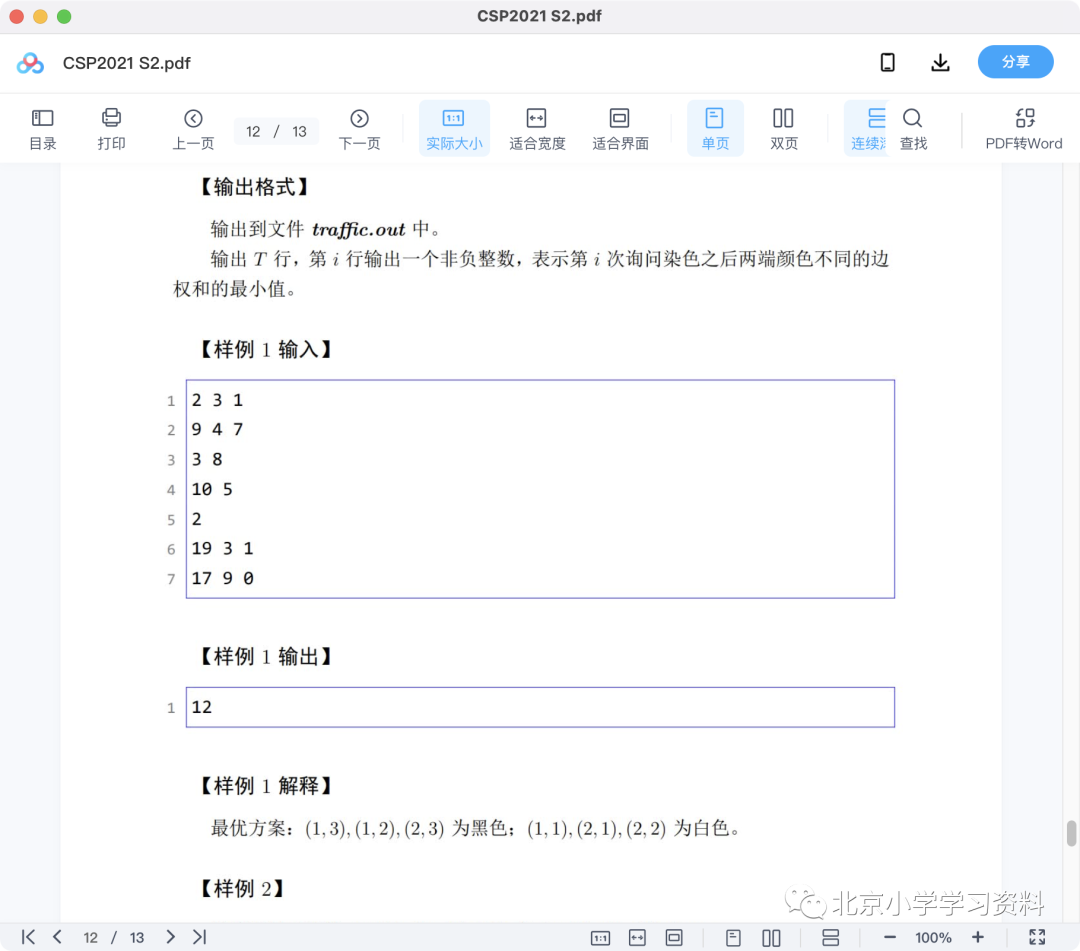Click the 【样例 1 解释】 heading

click(265, 786)
